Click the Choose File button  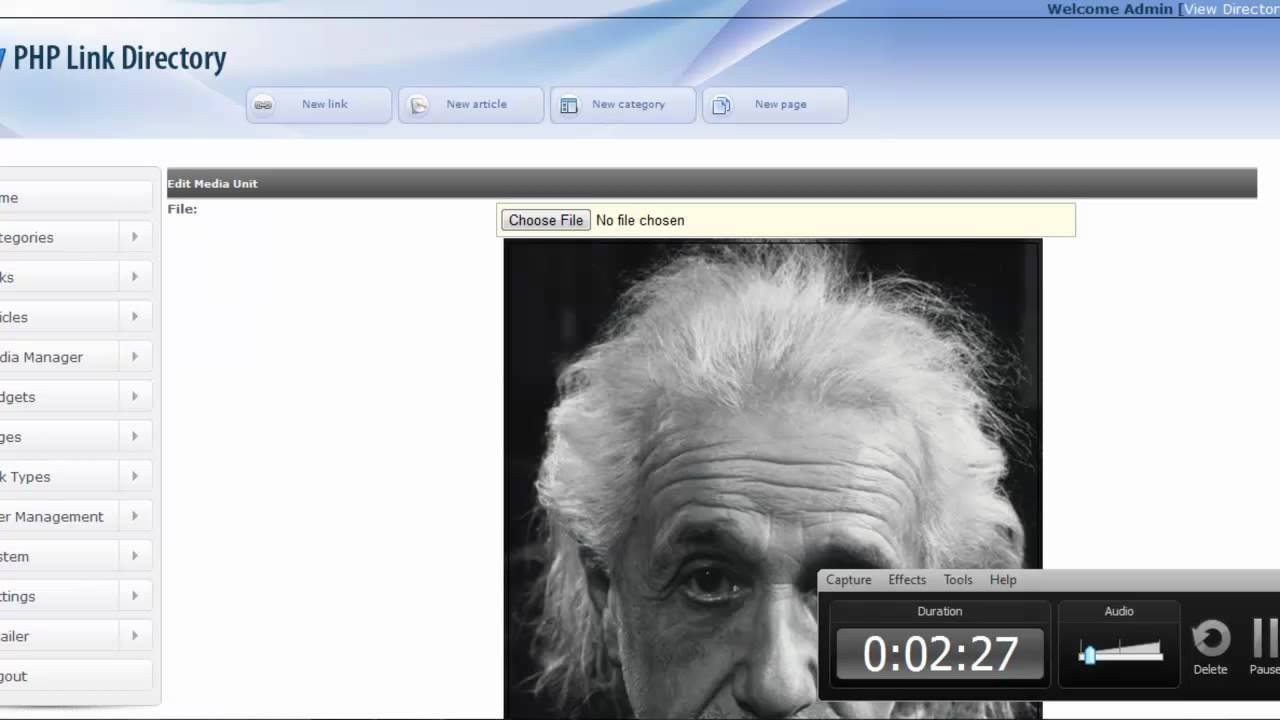coord(545,220)
